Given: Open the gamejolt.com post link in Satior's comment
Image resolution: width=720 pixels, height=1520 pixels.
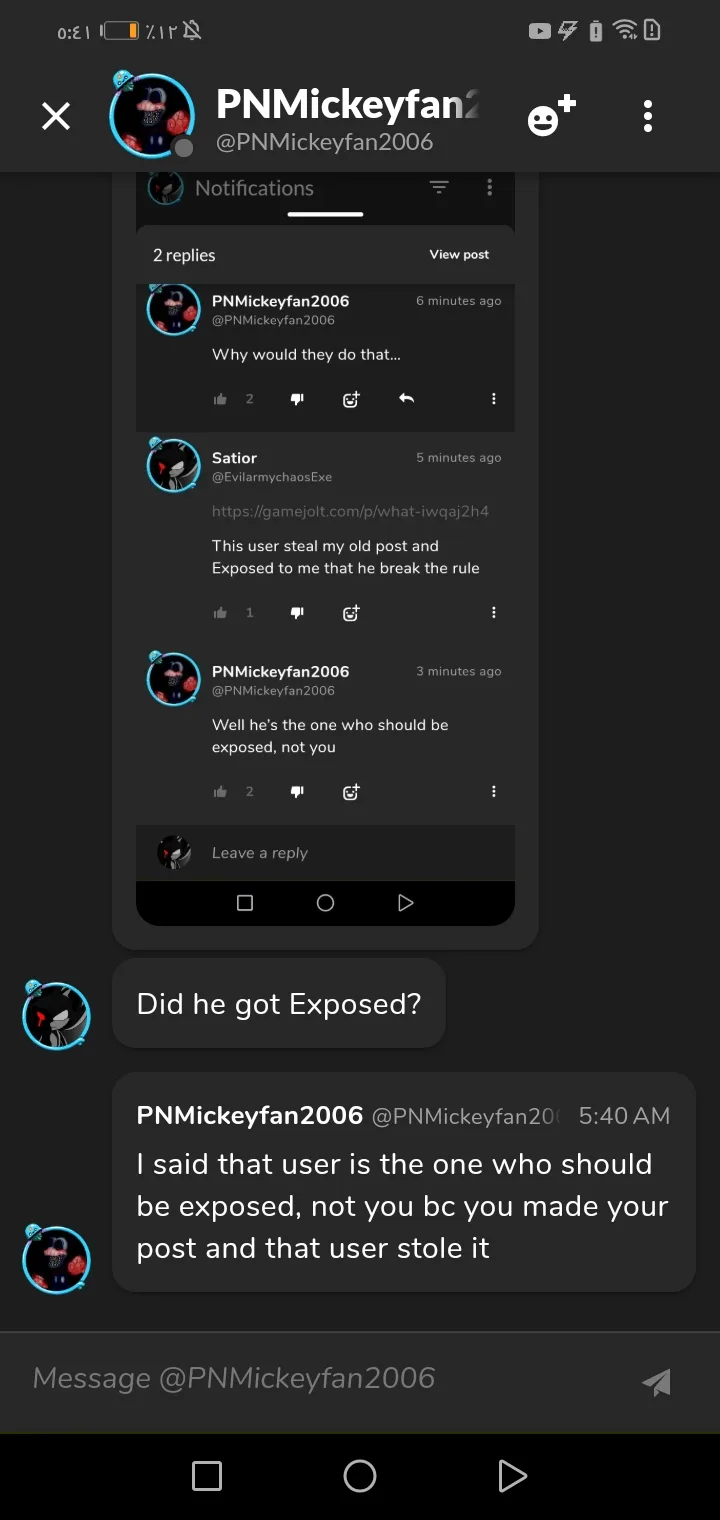Looking at the screenshot, I should pos(350,512).
